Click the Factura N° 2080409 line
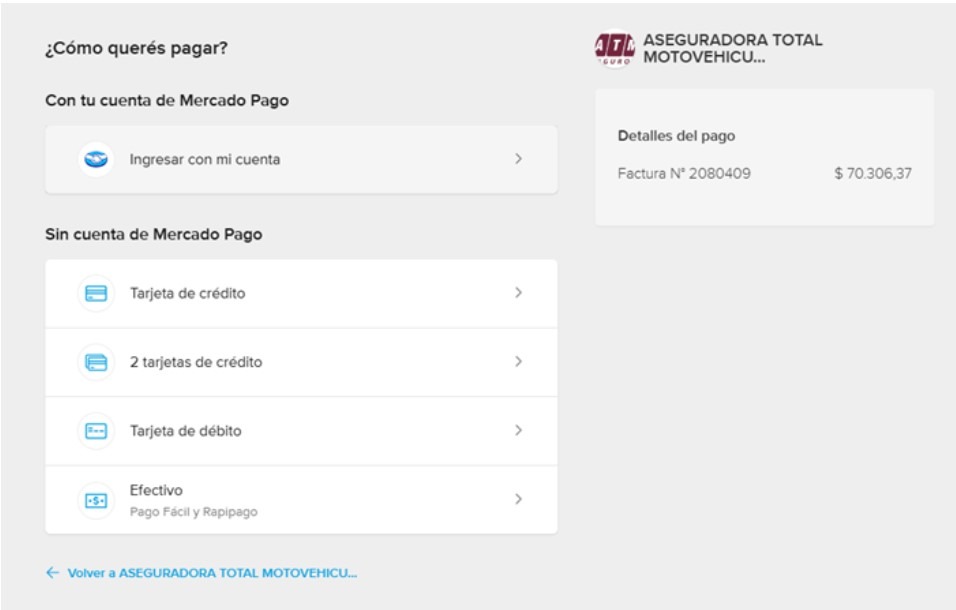 coord(684,175)
